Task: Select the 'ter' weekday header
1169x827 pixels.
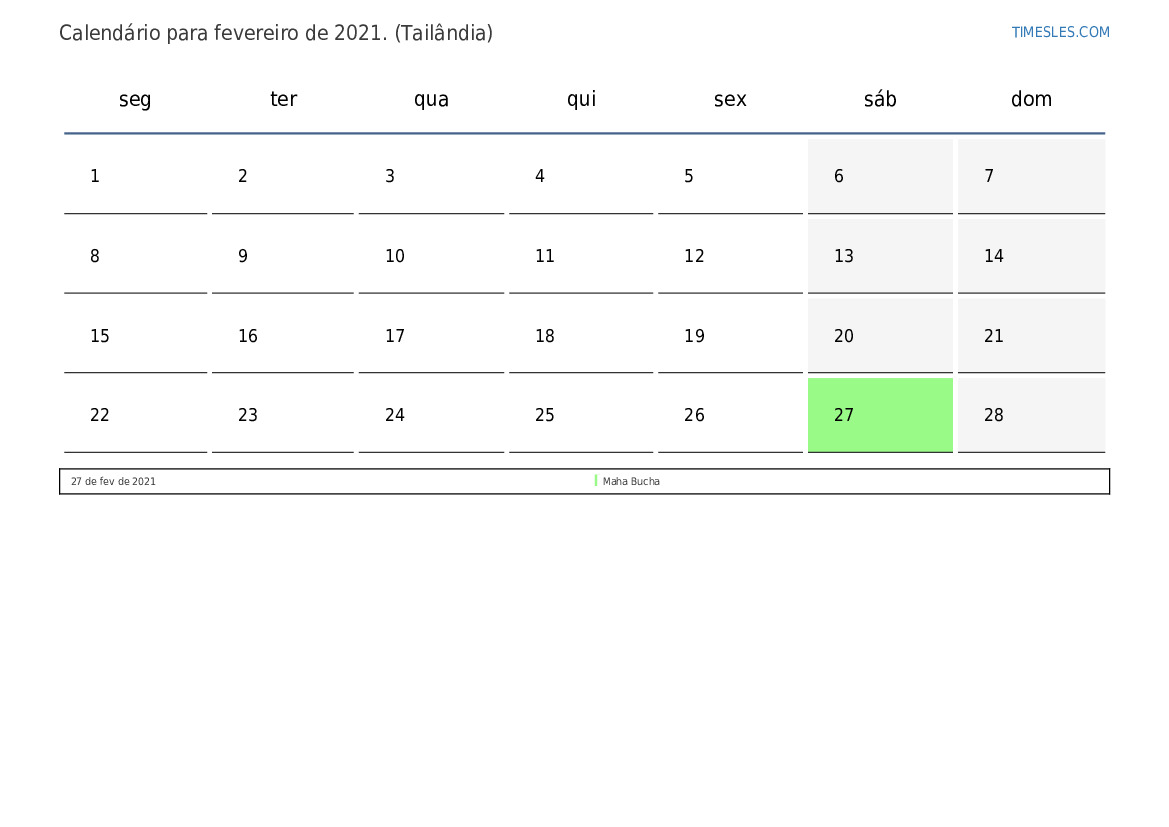Action: coord(283,99)
